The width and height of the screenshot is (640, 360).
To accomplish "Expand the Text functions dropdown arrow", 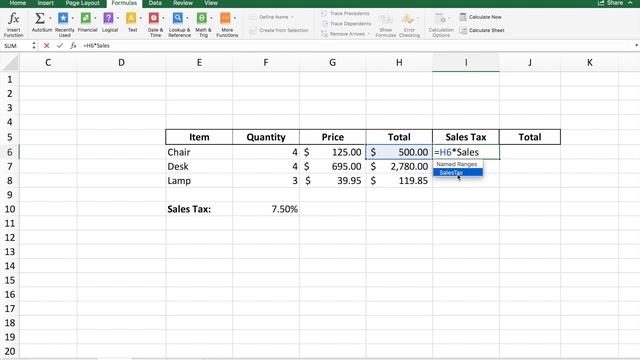I will pyautogui.click(x=141, y=18).
